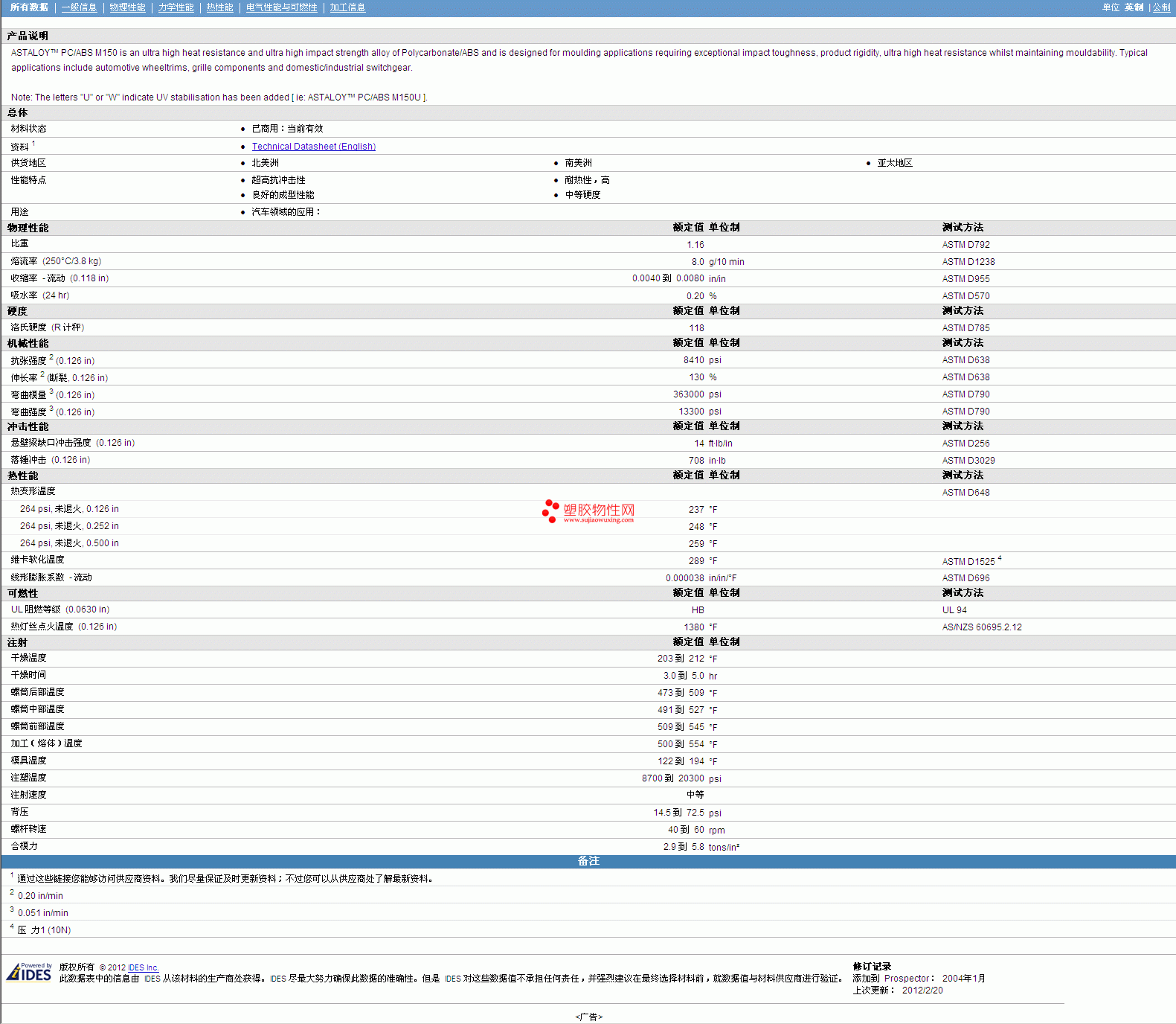Click the 物理性能 section header
The image size is (1176, 1024).
[28, 228]
